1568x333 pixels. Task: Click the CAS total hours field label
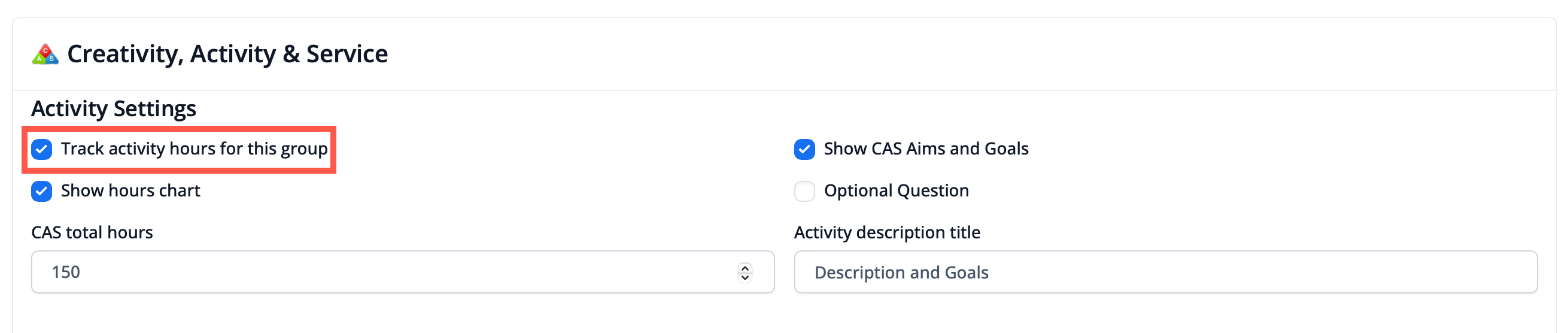[92, 232]
